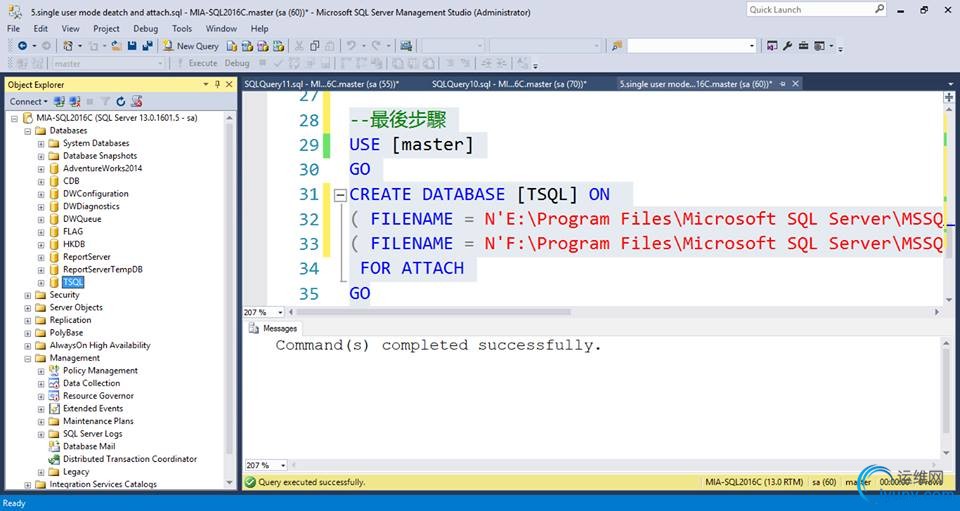The image size is (960, 511).
Task: Close the 5.single user mode query tab
Action: coord(795,84)
